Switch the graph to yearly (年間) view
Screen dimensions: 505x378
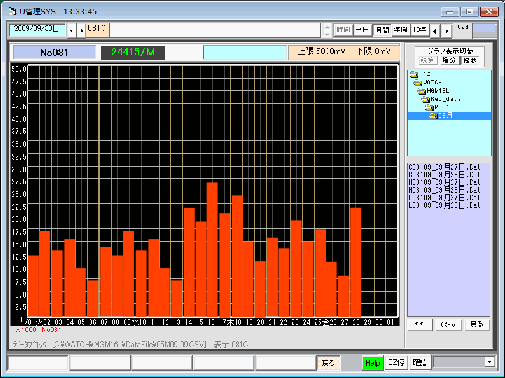(x=400, y=30)
